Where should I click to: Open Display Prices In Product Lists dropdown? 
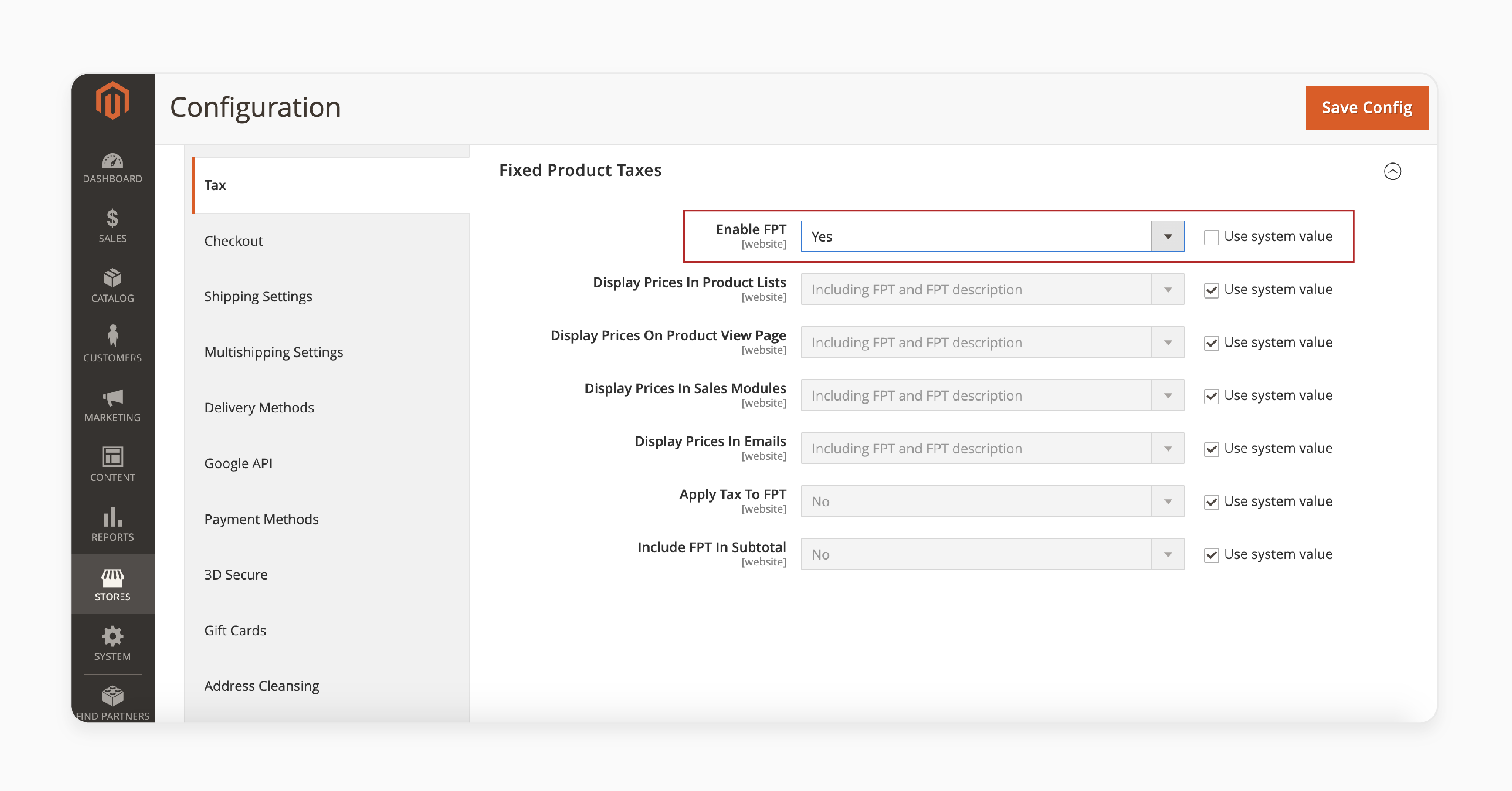coord(992,289)
